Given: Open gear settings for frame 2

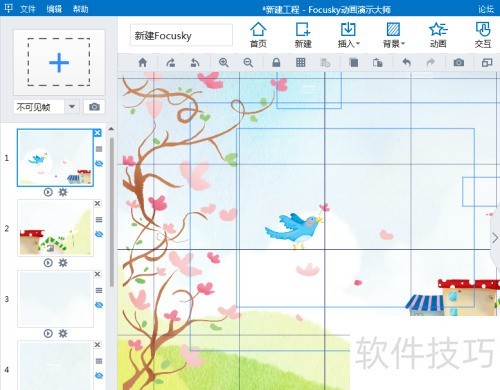Looking at the screenshot, I should pyautogui.click(x=63, y=263).
